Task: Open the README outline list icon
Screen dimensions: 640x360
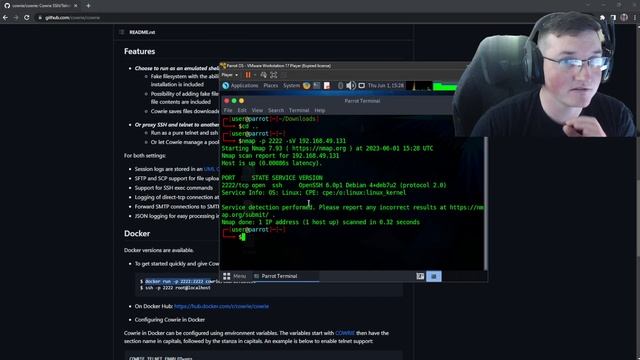Action: 122,32
